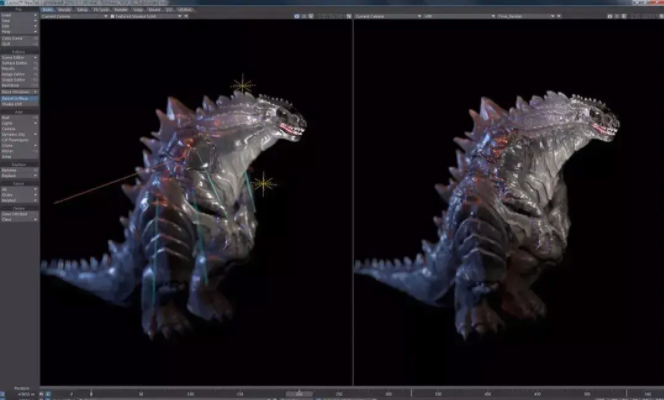Click the timeline frame slider handle
Image resolution: width=664 pixels, height=400 pixels.
tap(299, 393)
